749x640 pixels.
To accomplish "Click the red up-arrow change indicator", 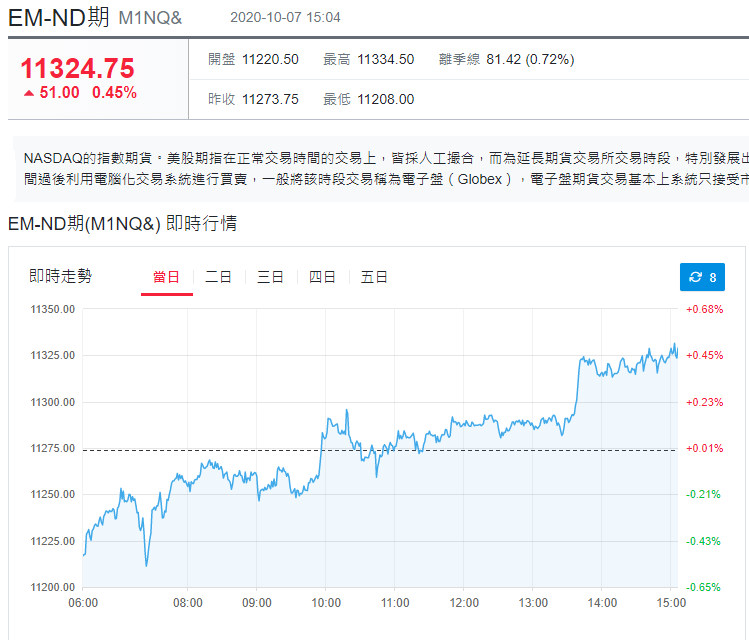I will (29, 93).
